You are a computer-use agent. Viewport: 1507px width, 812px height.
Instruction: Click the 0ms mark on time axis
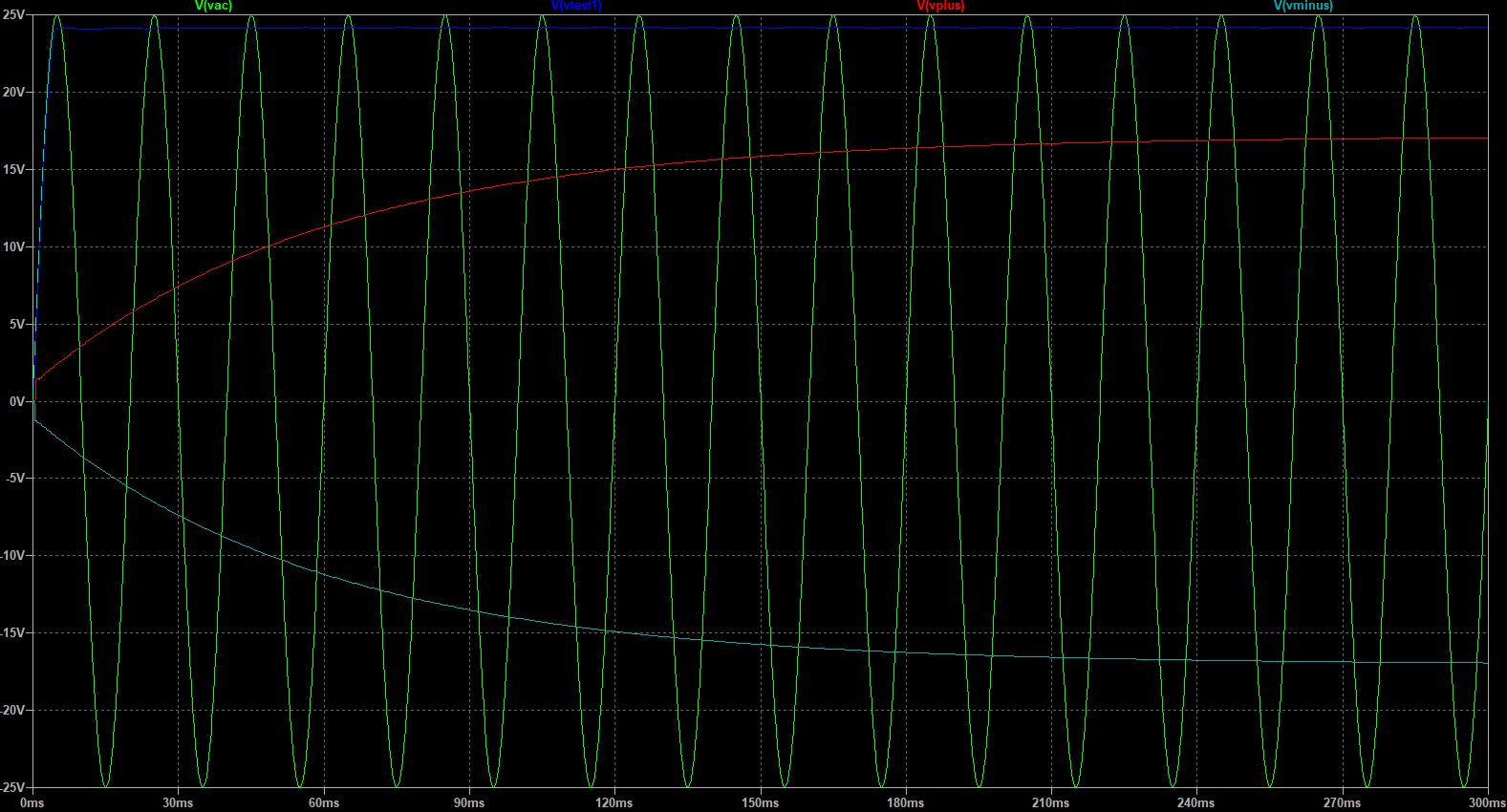point(32,802)
